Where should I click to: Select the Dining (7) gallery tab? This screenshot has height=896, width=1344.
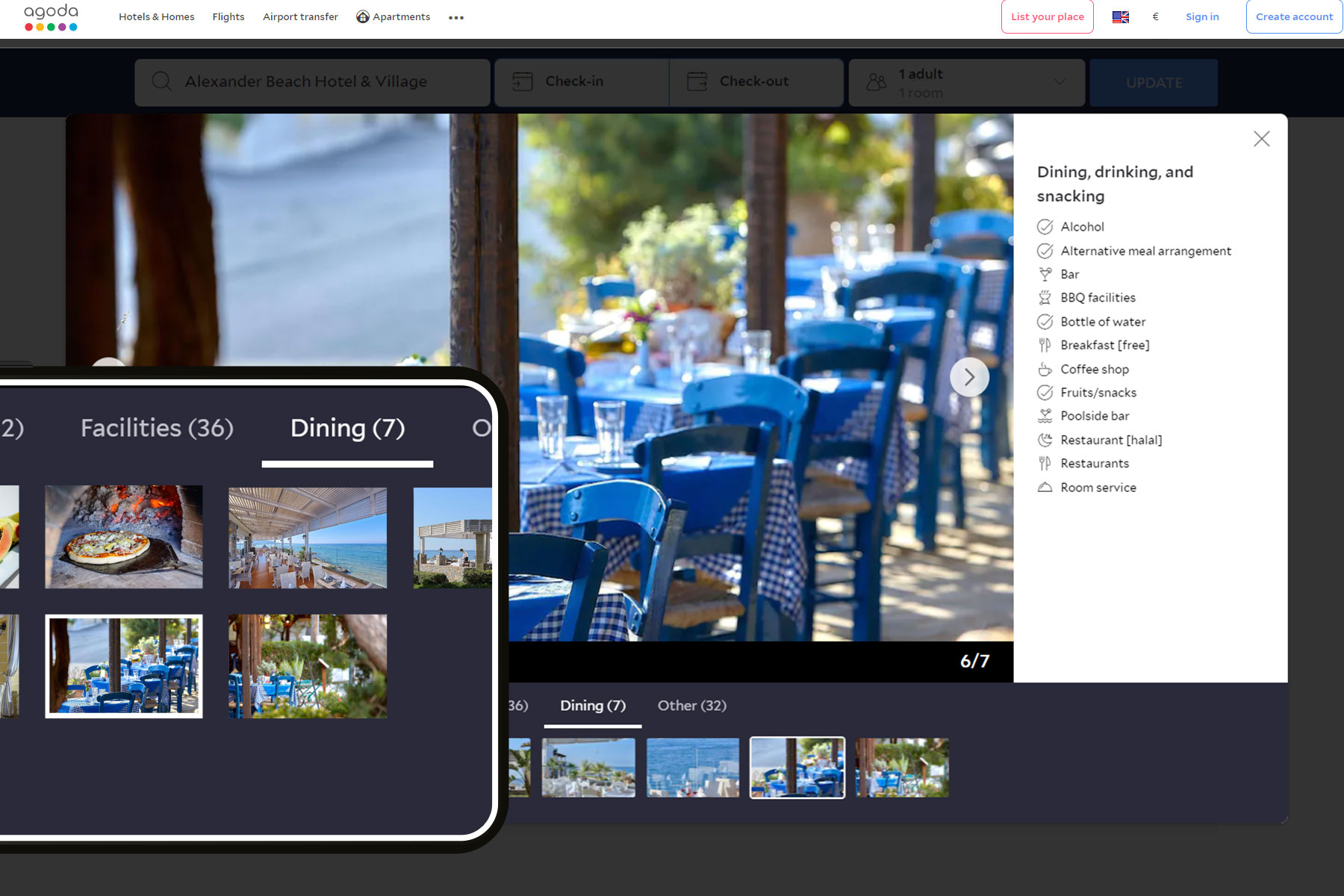[x=593, y=706]
